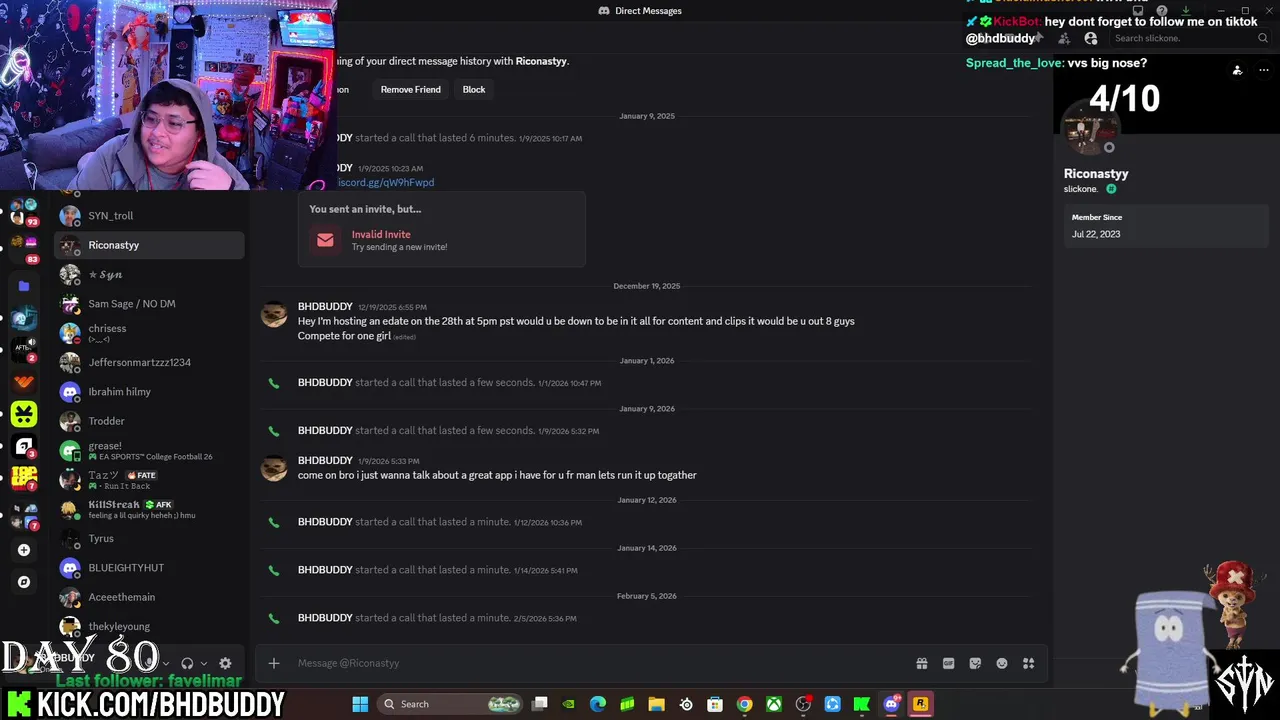Open server folder with 93 badge
The height and width of the screenshot is (720, 1280).
click(x=24, y=212)
